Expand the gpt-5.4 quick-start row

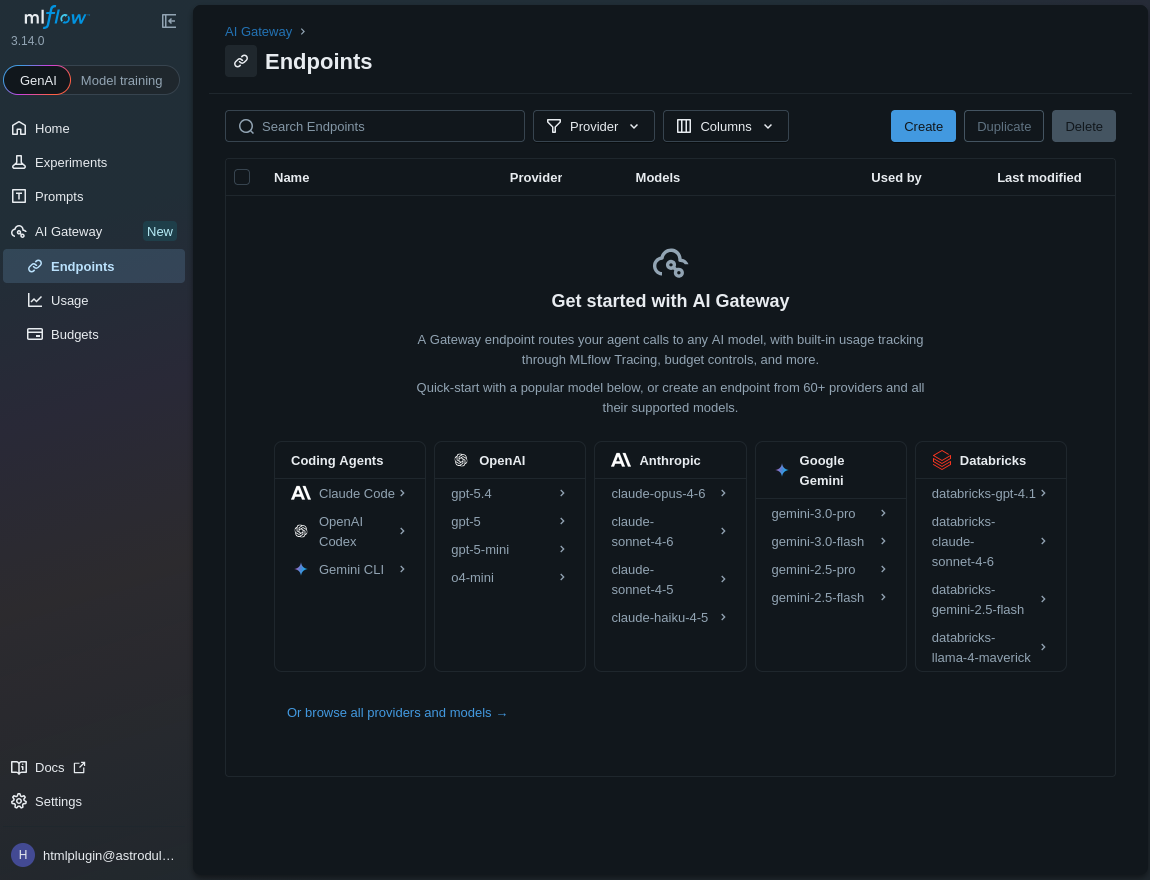point(509,494)
